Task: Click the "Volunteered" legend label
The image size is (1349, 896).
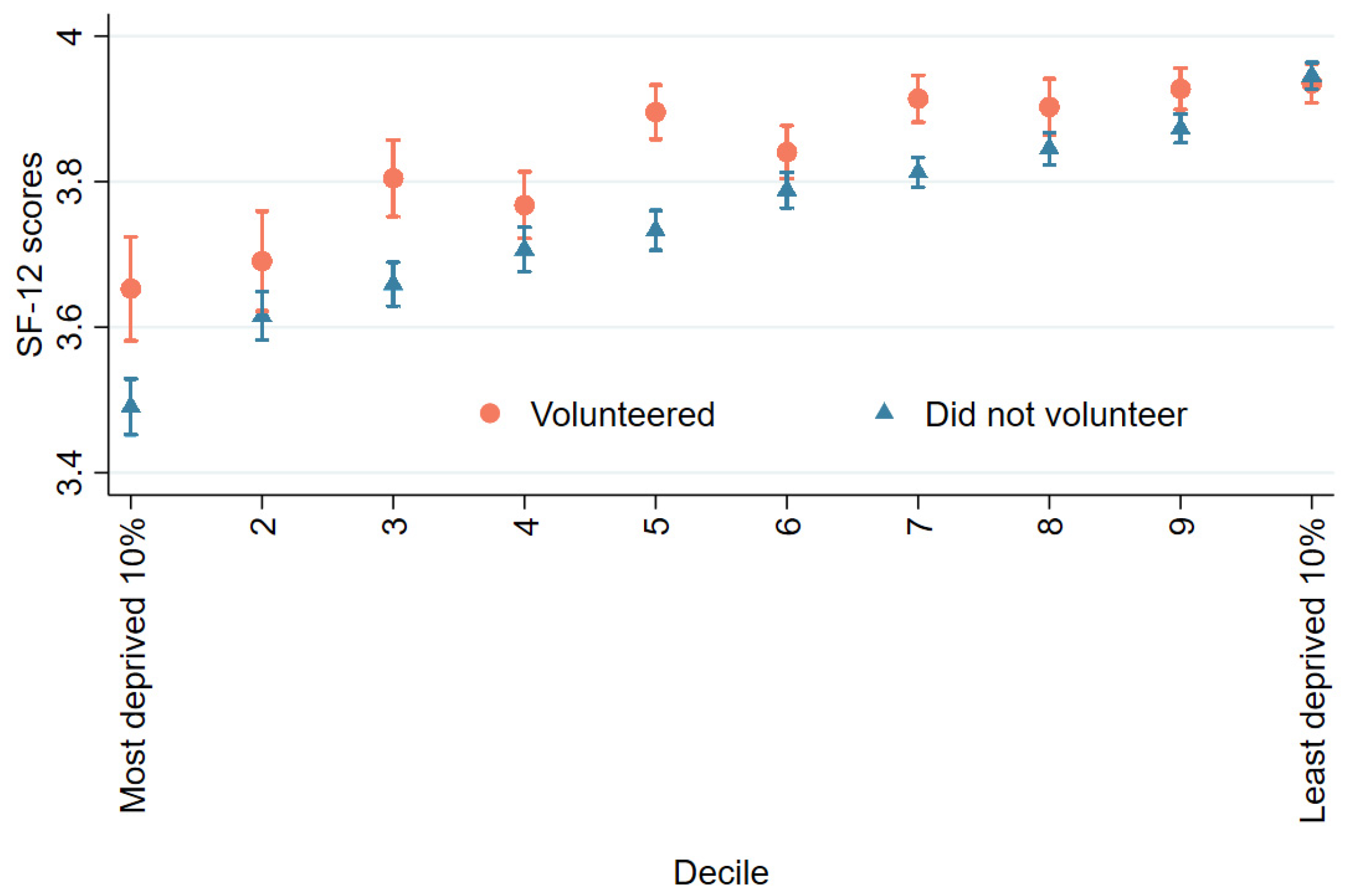Action: [x=622, y=414]
